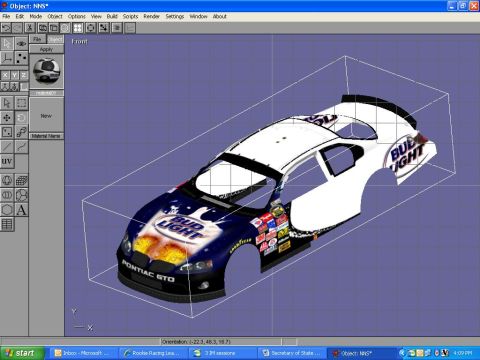
Task: Toggle the four-dot grid icon in top toolbar
Action: point(78,28)
